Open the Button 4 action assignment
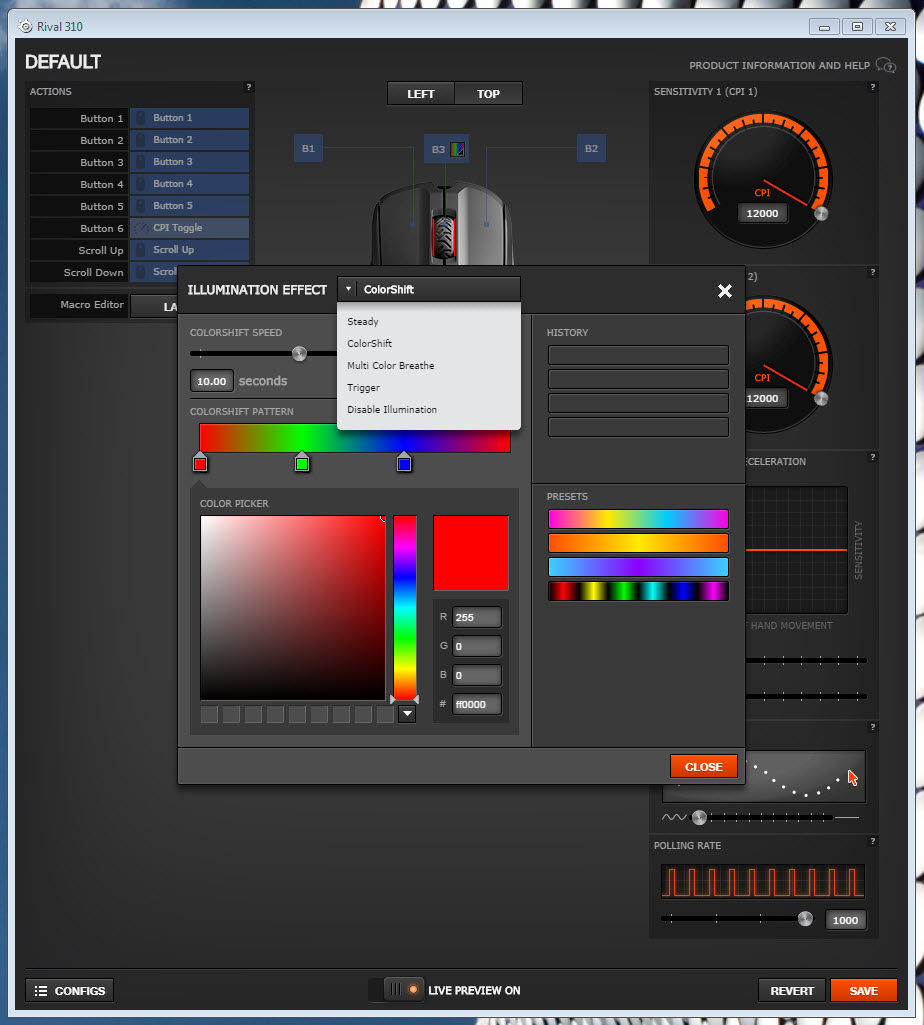This screenshot has width=924, height=1025. tap(190, 184)
